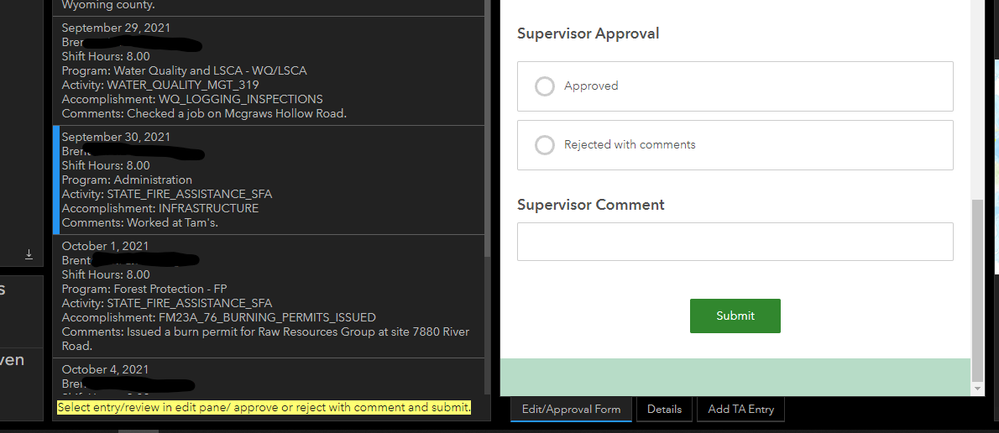
Task: Select the September 29, 2021 entry
Action: click(268, 70)
